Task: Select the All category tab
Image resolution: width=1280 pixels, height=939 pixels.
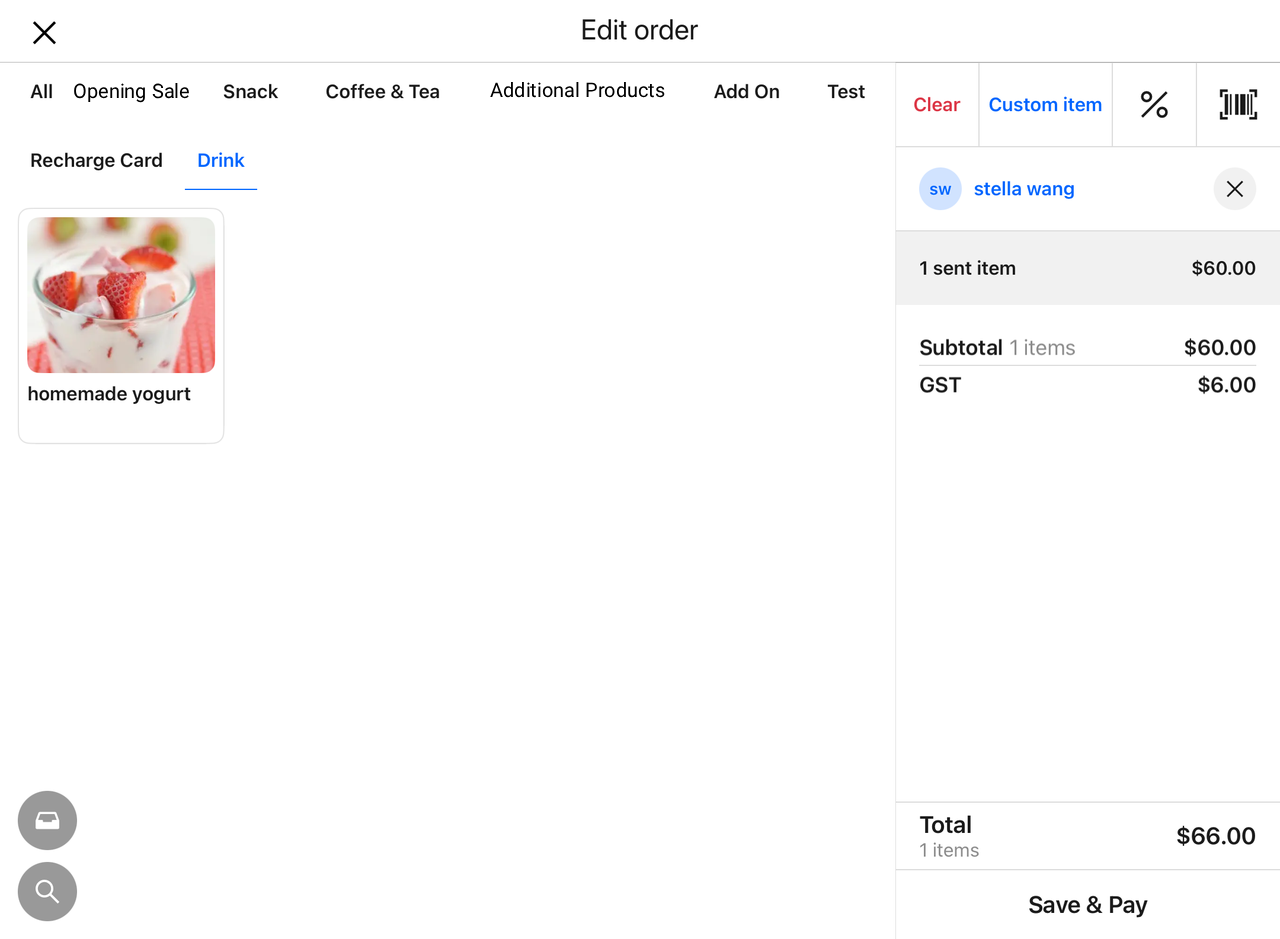Action: click(41, 92)
